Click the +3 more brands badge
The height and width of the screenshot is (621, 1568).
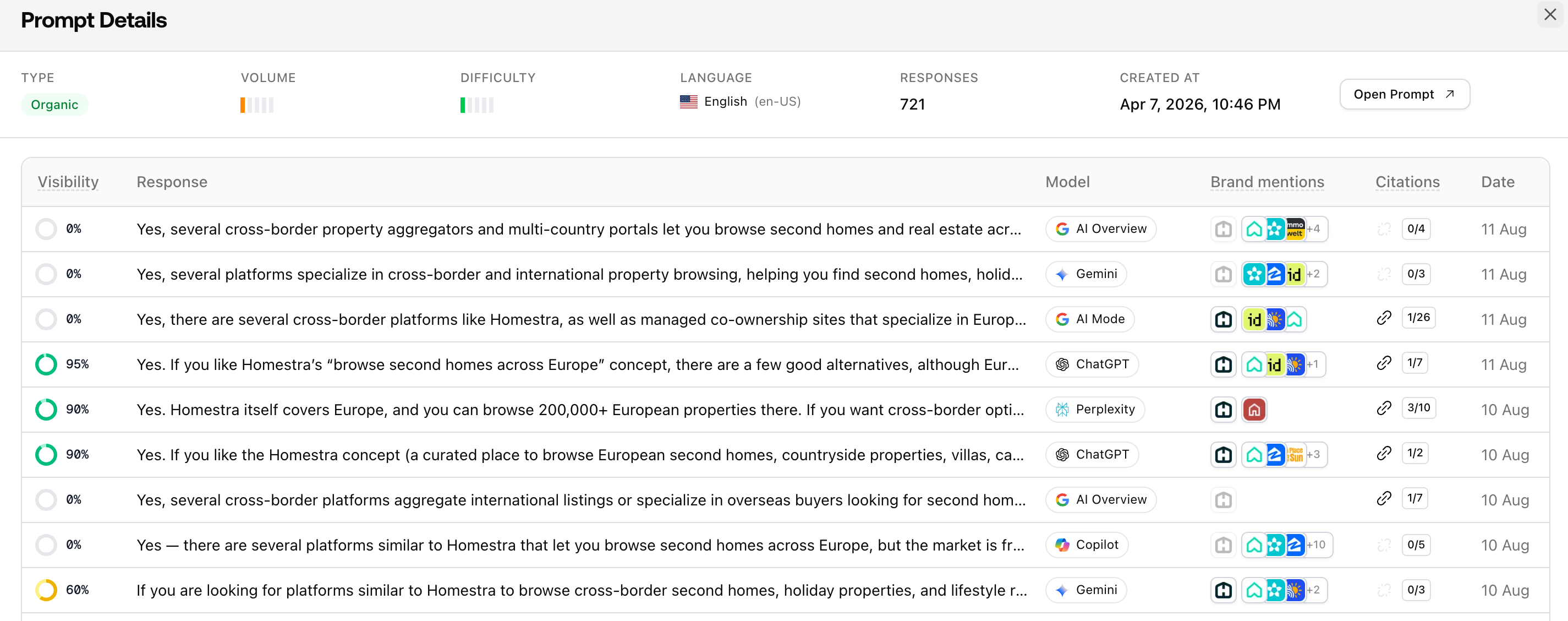pos(1314,455)
